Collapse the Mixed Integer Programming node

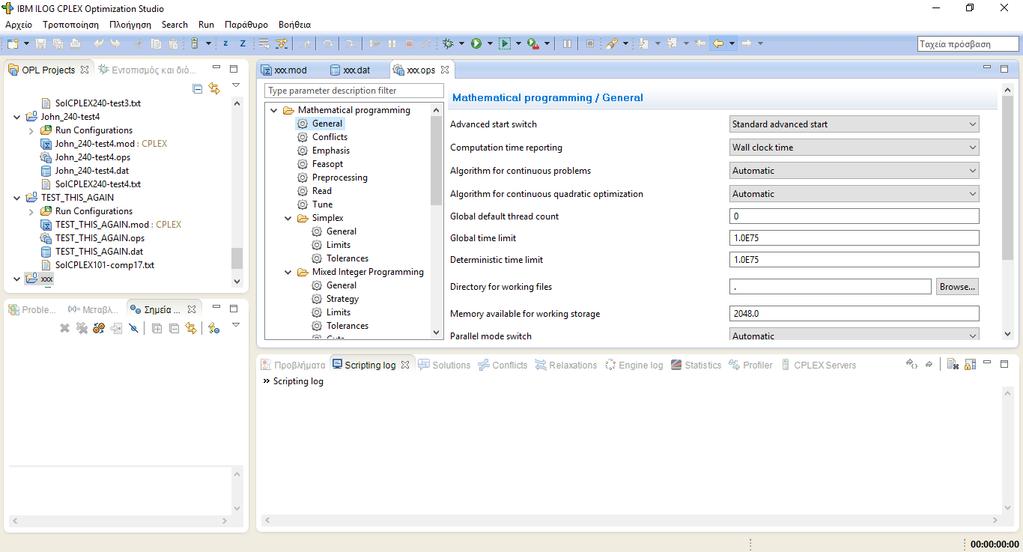click(x=288, y=272)
